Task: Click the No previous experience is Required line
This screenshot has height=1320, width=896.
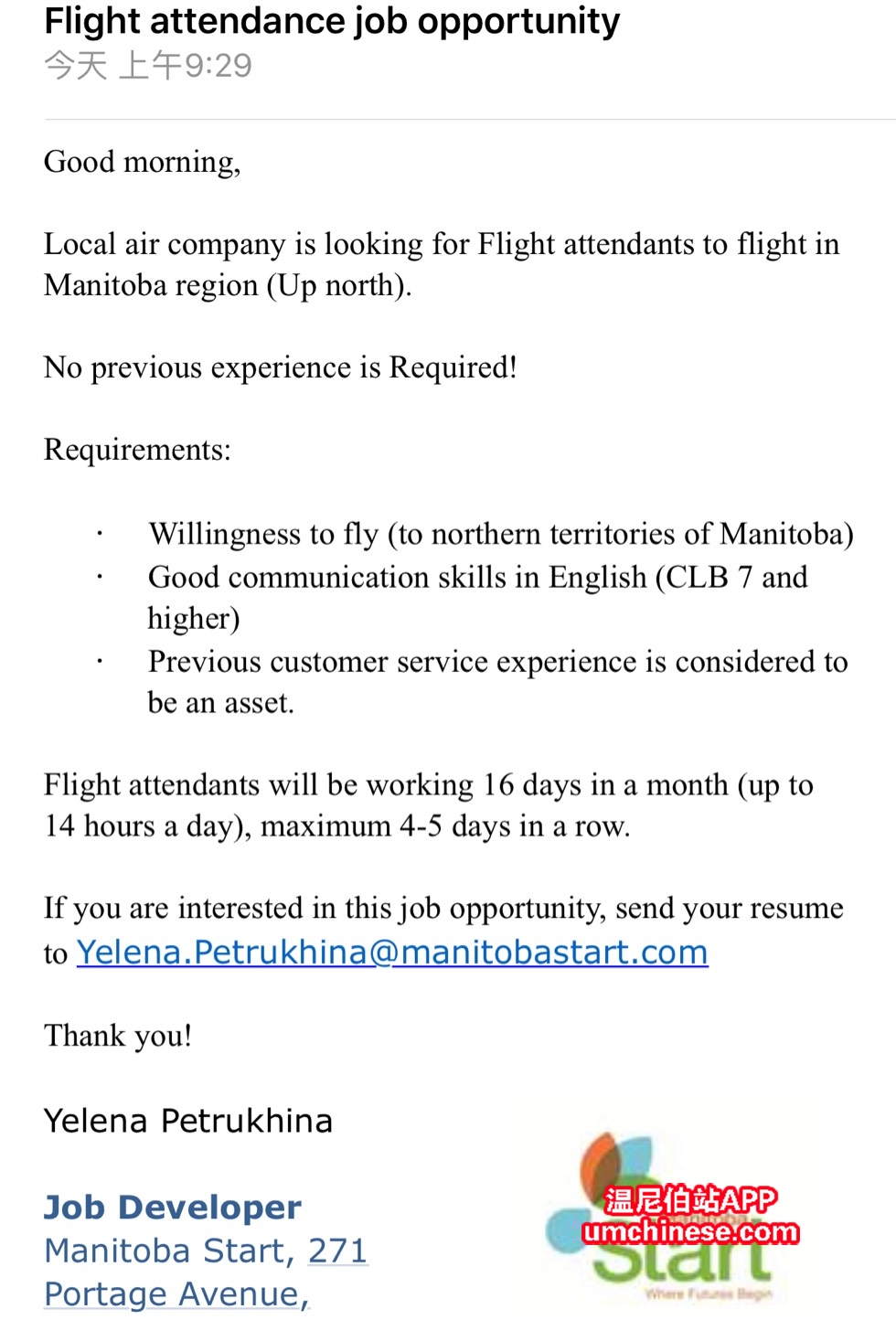Action: pyautogui.click(x=281, y=367)
